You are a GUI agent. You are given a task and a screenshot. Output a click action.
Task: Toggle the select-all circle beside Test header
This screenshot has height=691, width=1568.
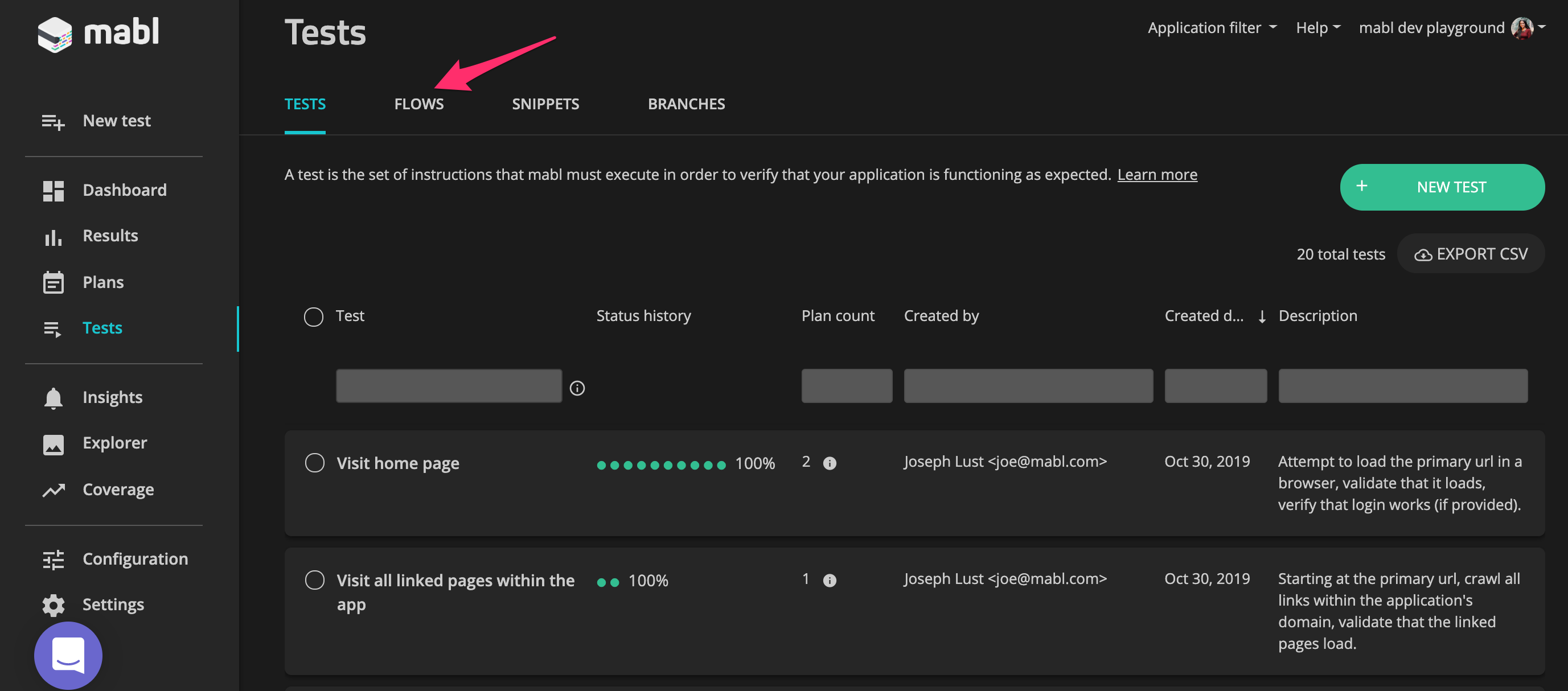click(x=313, y=316)
